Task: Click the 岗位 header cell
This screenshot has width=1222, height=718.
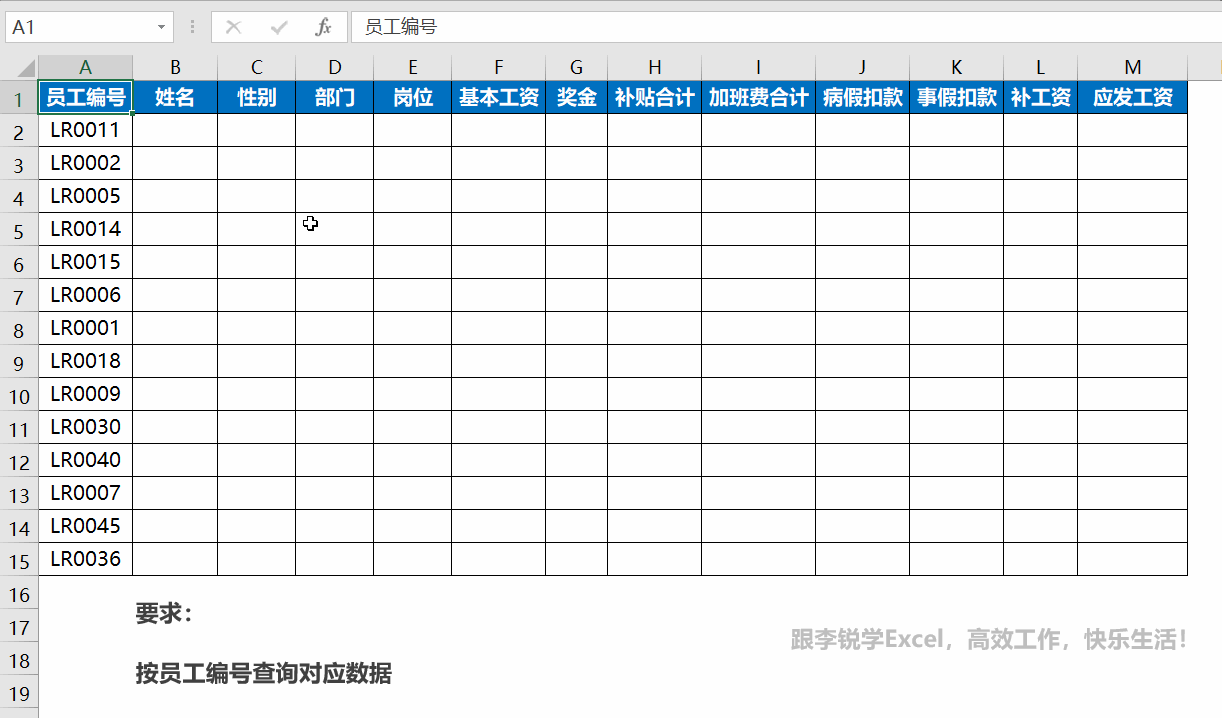Action: tap(413, 97)
